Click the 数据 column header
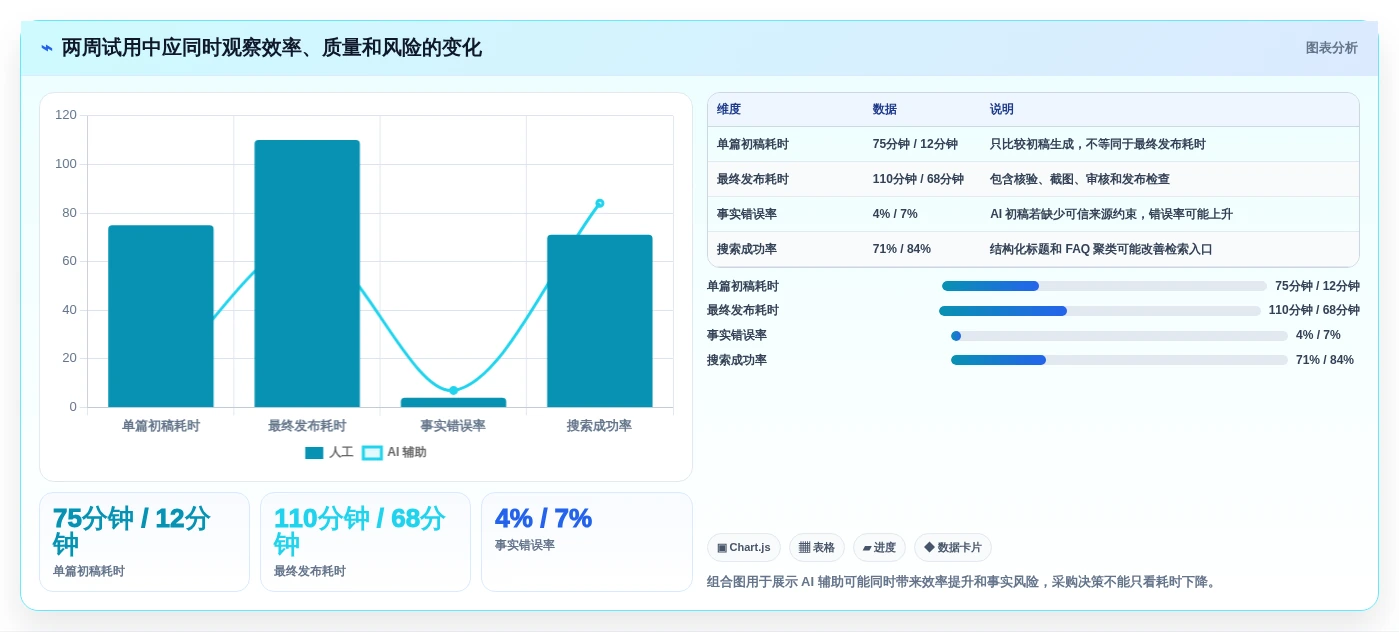1399x632 pixels. pos(885,110)
